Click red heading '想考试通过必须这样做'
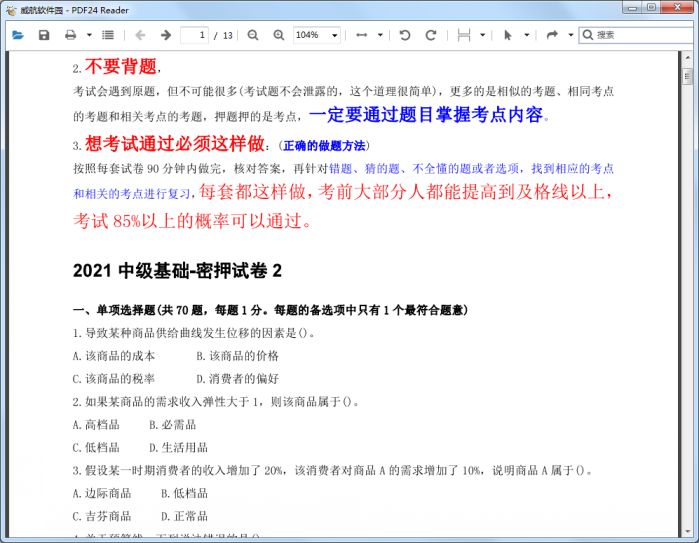The image size is (699, 543). (x=175, y=144)
